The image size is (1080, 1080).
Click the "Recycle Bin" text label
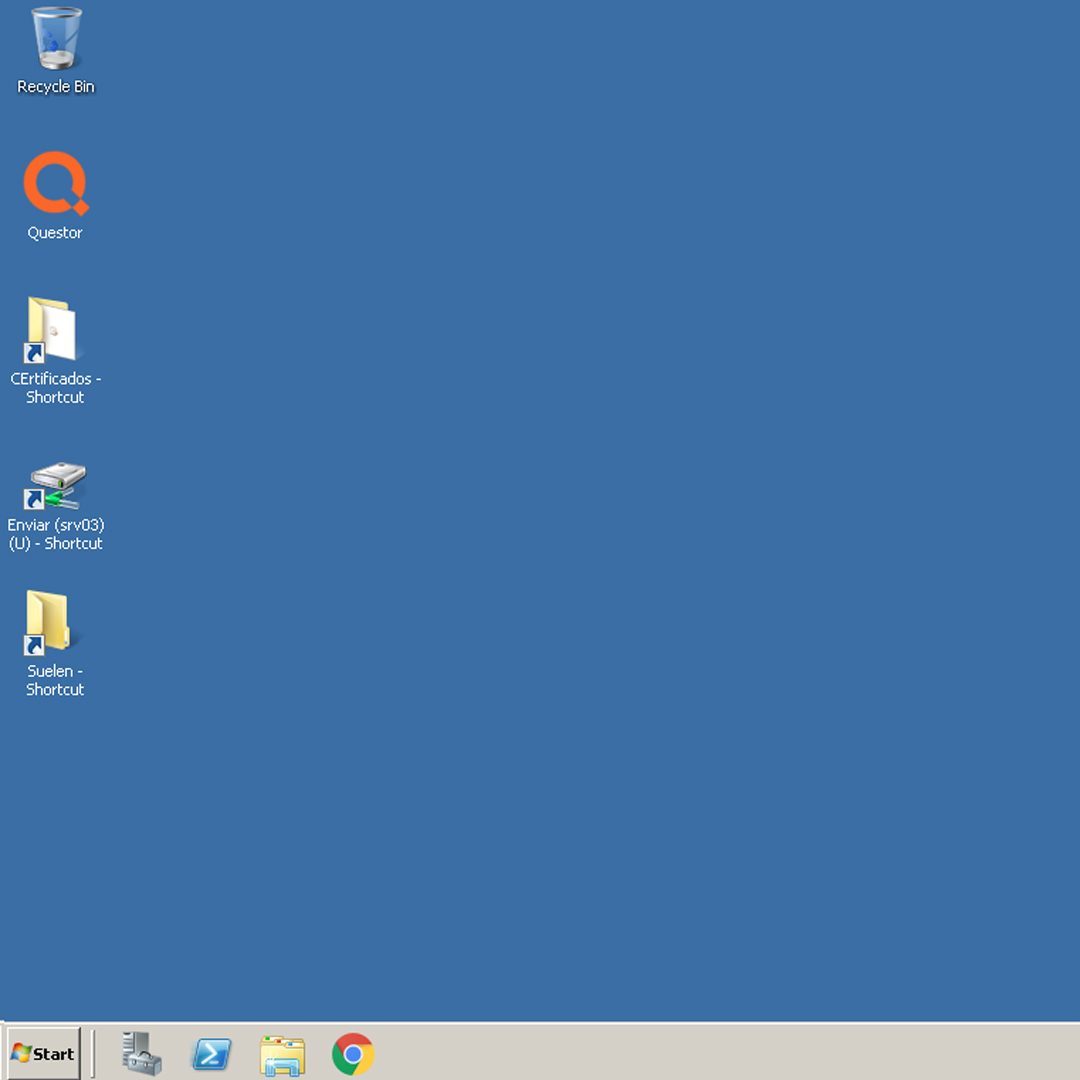click(x=56, y=87)
